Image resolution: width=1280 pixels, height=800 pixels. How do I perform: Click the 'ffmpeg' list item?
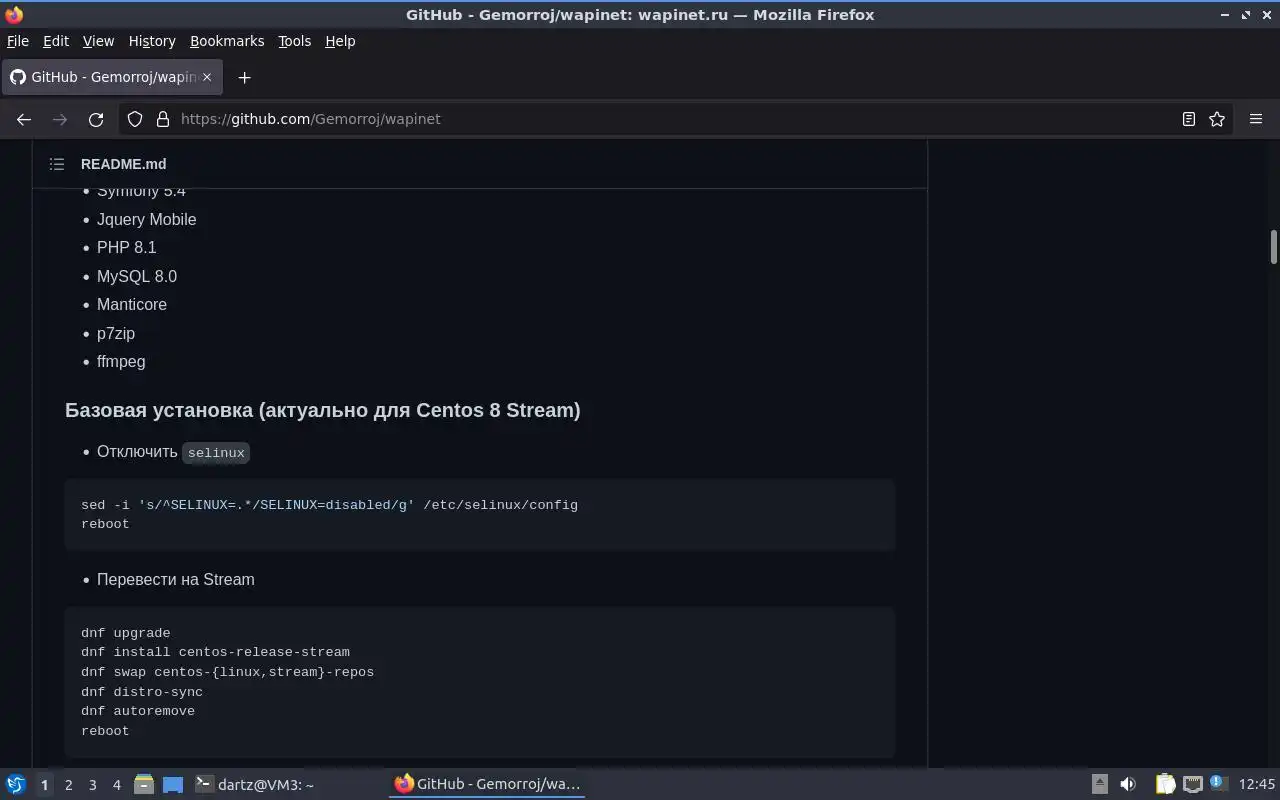tap(121, 362)
